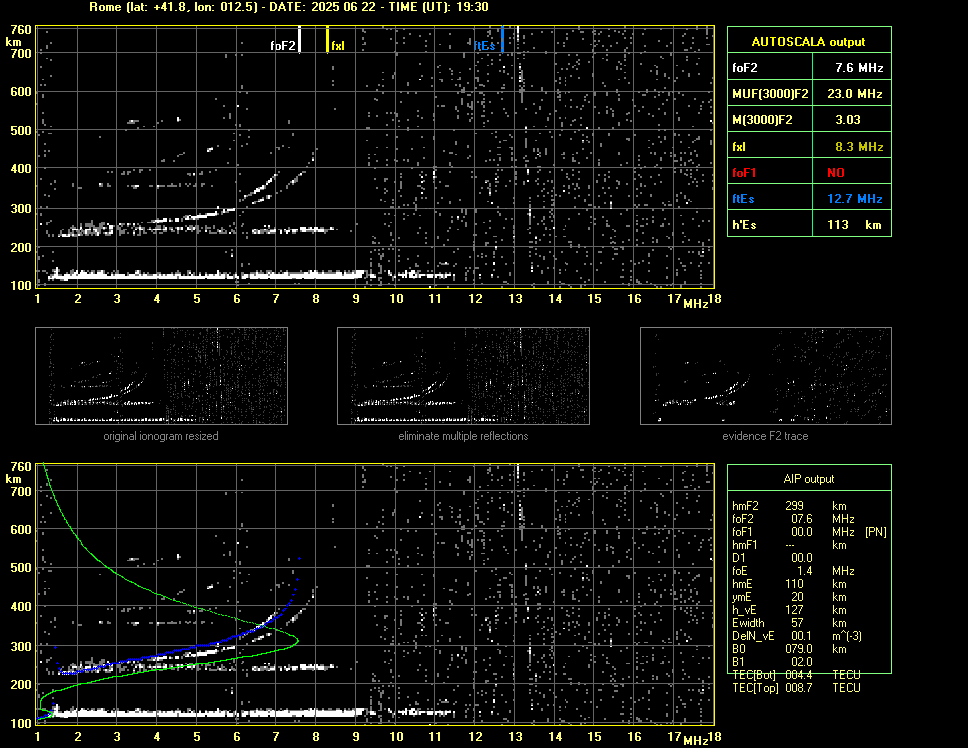Select the TEC[Top] 008.7 TECU row
Image resolution: width=968 pixels, height=748 pixels.
coord(796,688)
